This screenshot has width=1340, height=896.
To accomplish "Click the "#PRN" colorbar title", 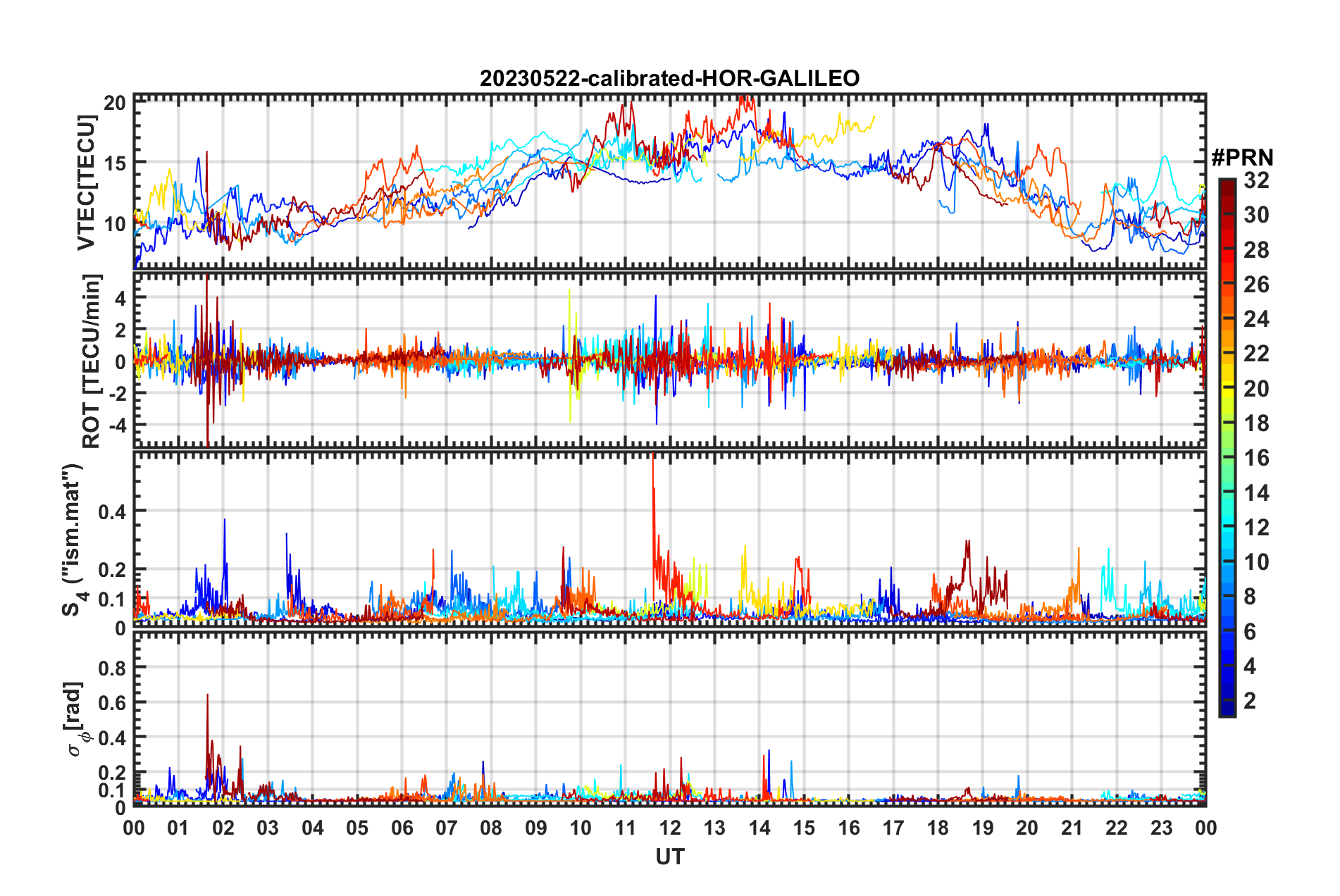I will click(x=1242, y=158).
